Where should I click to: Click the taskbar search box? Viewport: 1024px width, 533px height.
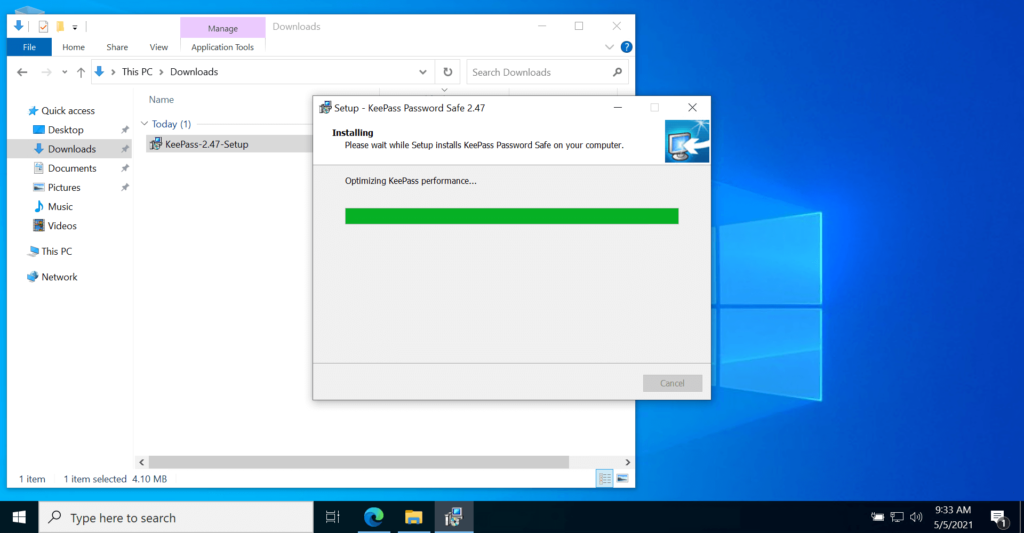tap(176, 517)
